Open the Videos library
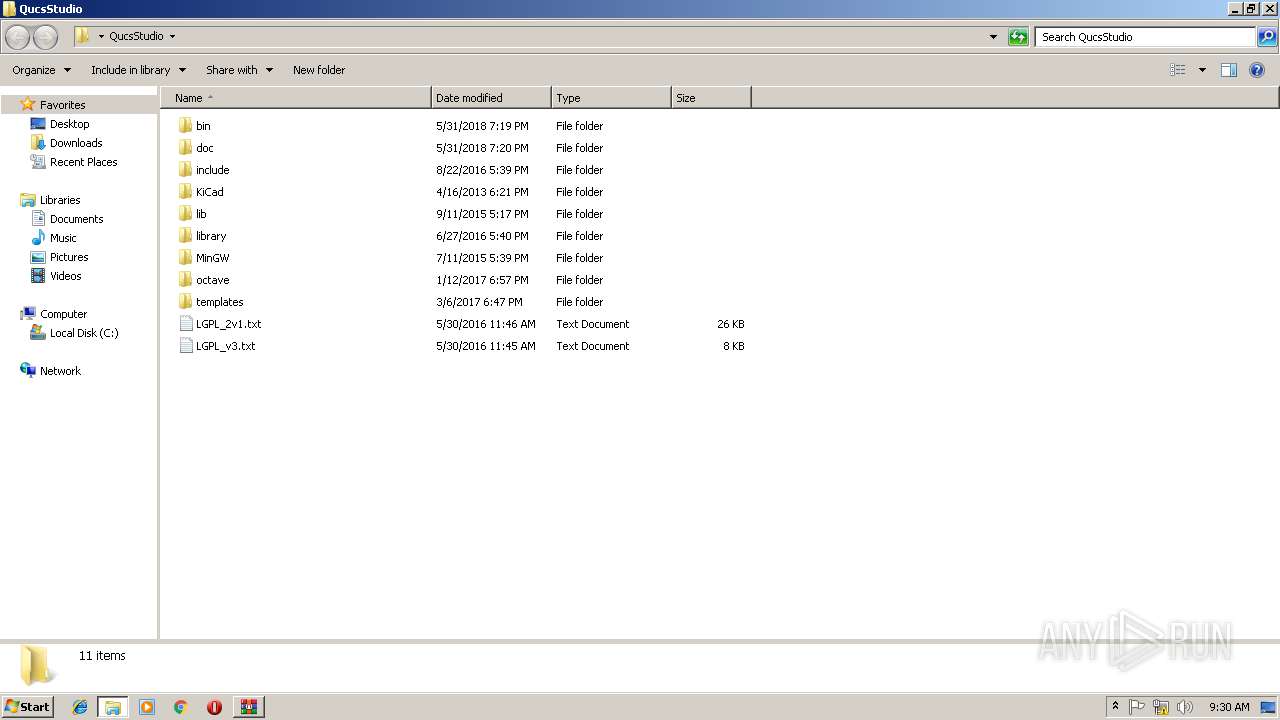 [65, 276]
